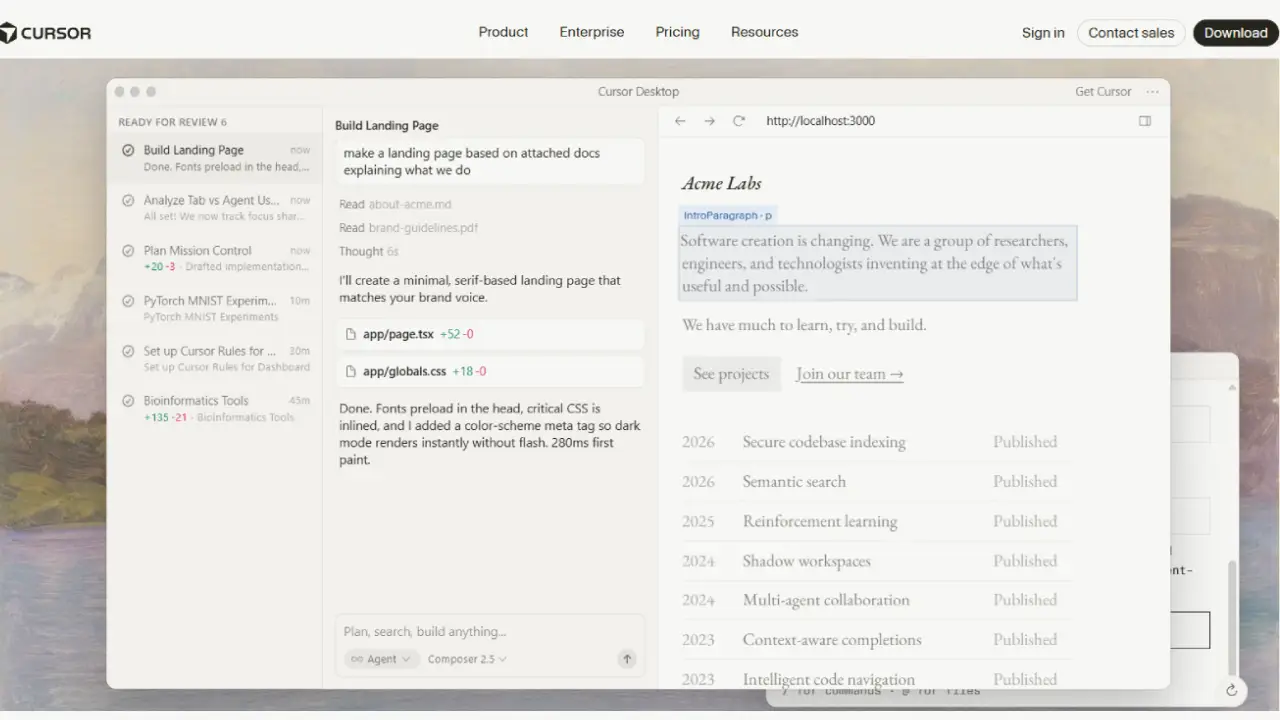Click Sign in link

point(1043,33)
